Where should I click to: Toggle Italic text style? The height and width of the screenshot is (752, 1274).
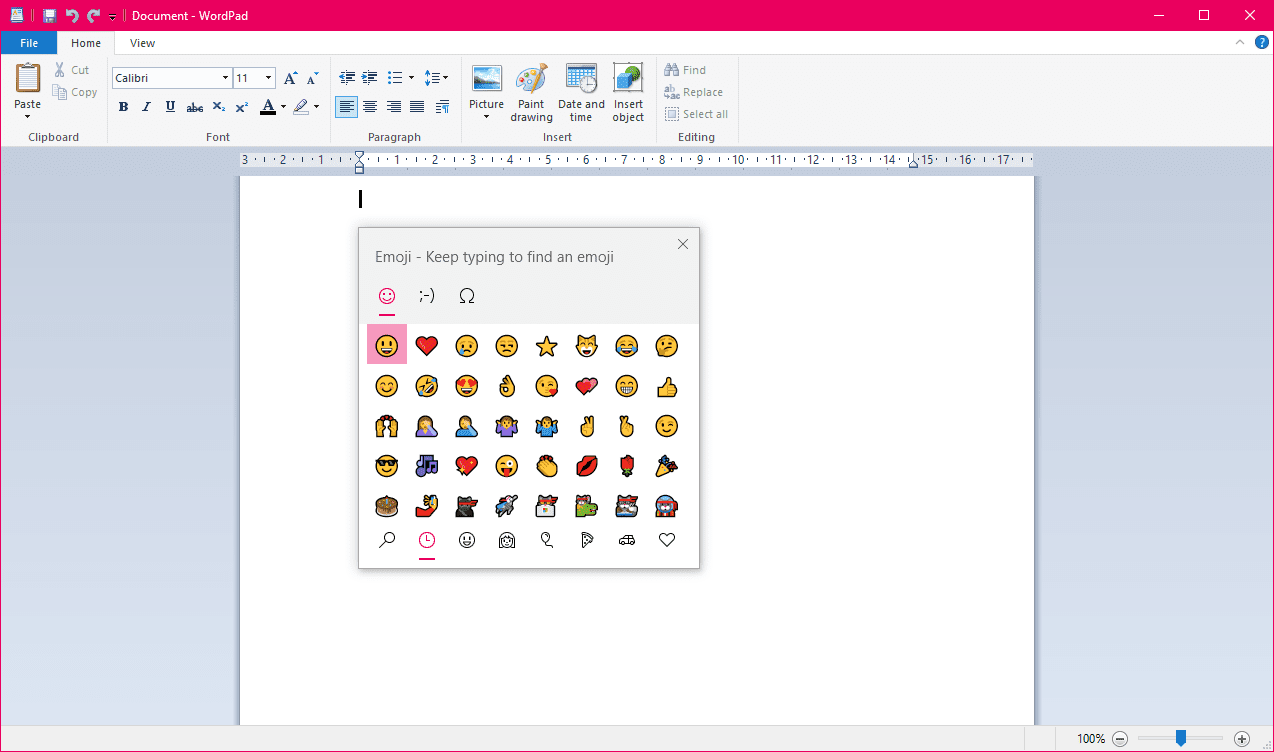tap(147, 107)
